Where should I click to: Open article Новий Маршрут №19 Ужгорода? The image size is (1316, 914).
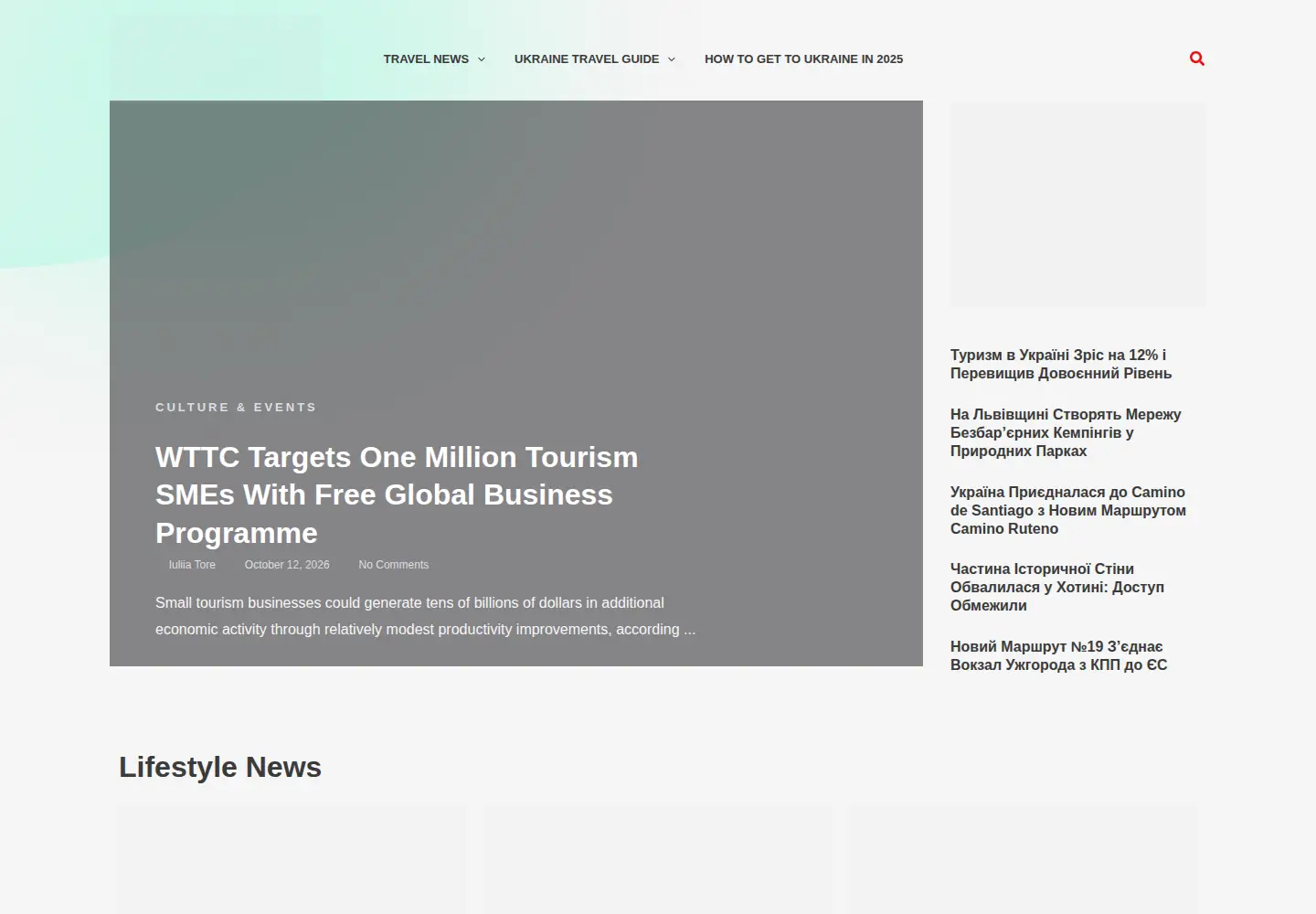click(1058, 655)
